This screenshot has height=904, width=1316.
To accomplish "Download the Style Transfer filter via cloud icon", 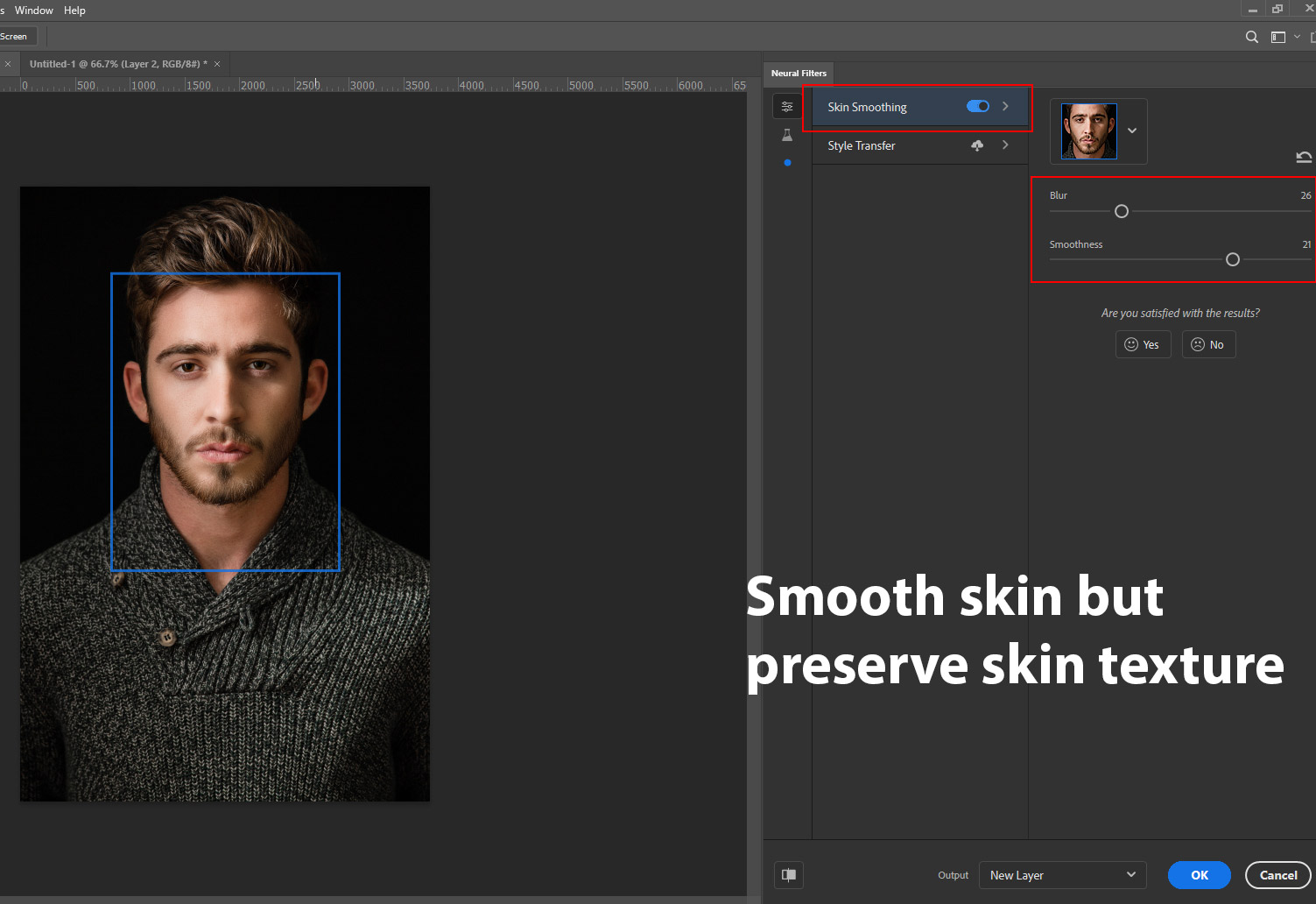I will coord(977,145).
